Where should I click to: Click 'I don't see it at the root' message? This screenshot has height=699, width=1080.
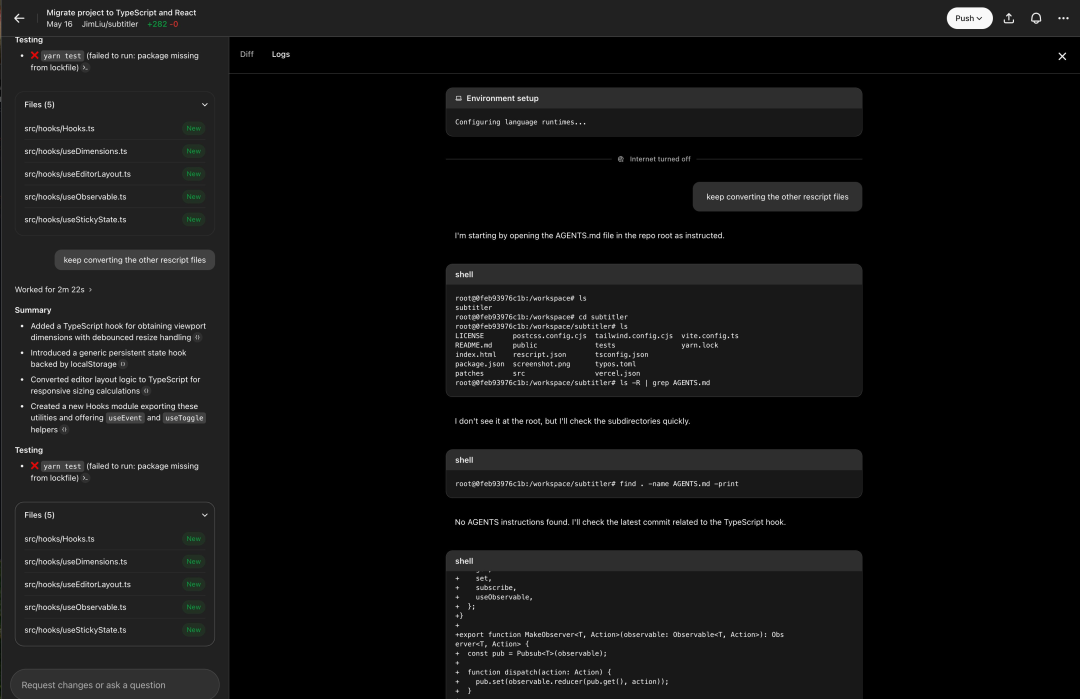572,421
